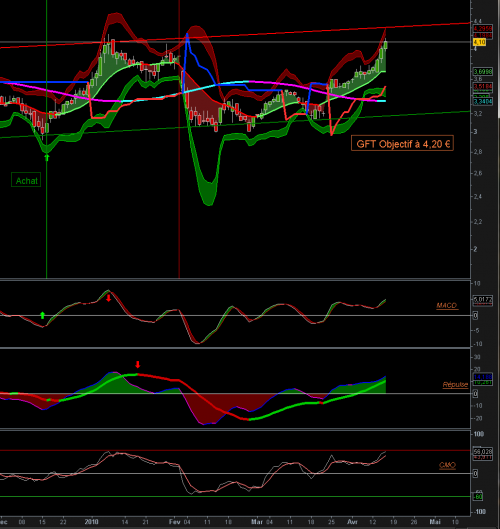Open the MACD indicator label
Image resolution: width=500 pixels, height=529 pixels.
[447, 306]
